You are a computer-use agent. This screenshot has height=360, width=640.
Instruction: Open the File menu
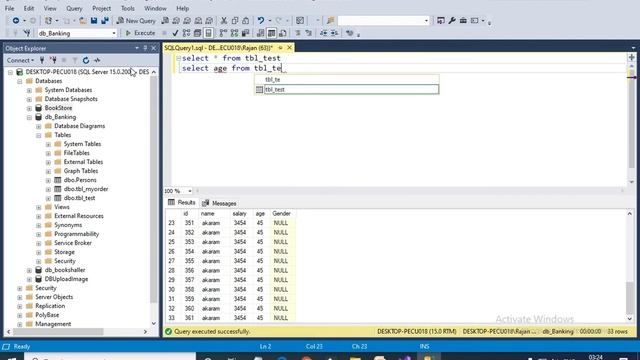pyautogui.click(x=9, y=8)
